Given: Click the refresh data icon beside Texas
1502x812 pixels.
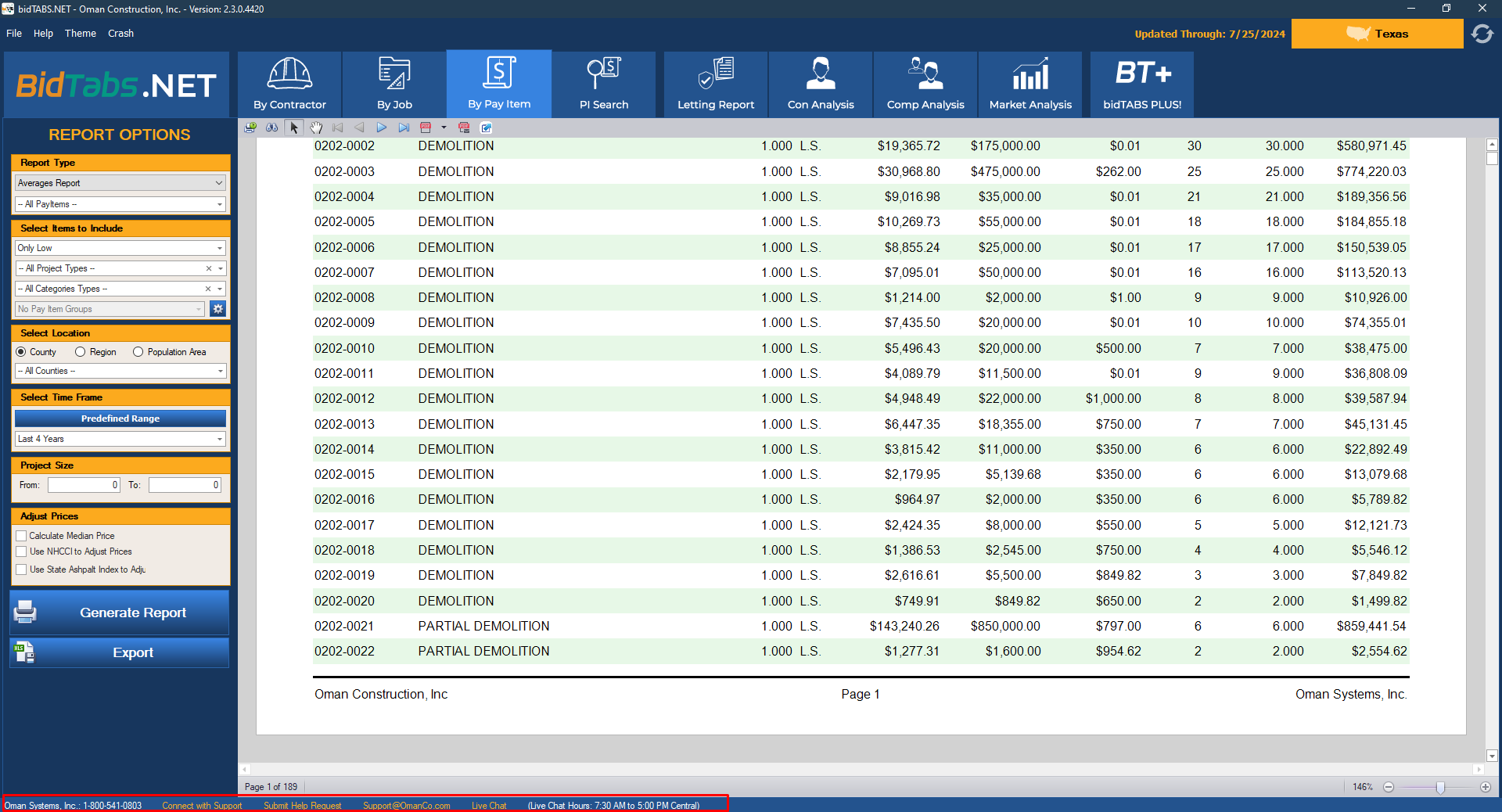Looking at the screenshot, I should [x=1482, y=34].
